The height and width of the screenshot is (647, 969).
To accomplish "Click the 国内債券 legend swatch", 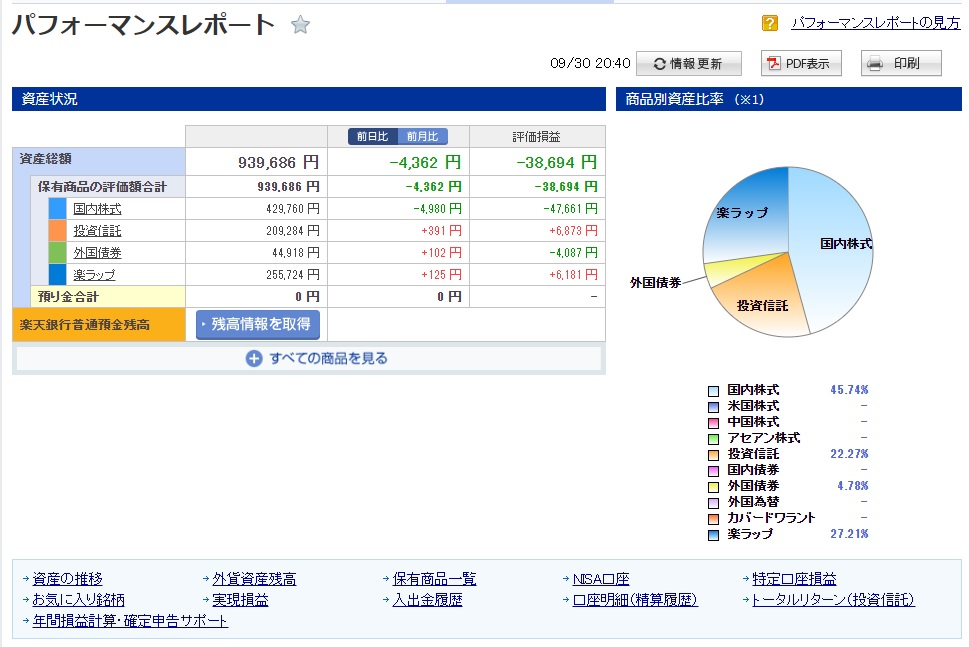I will [x=713, y=471].
